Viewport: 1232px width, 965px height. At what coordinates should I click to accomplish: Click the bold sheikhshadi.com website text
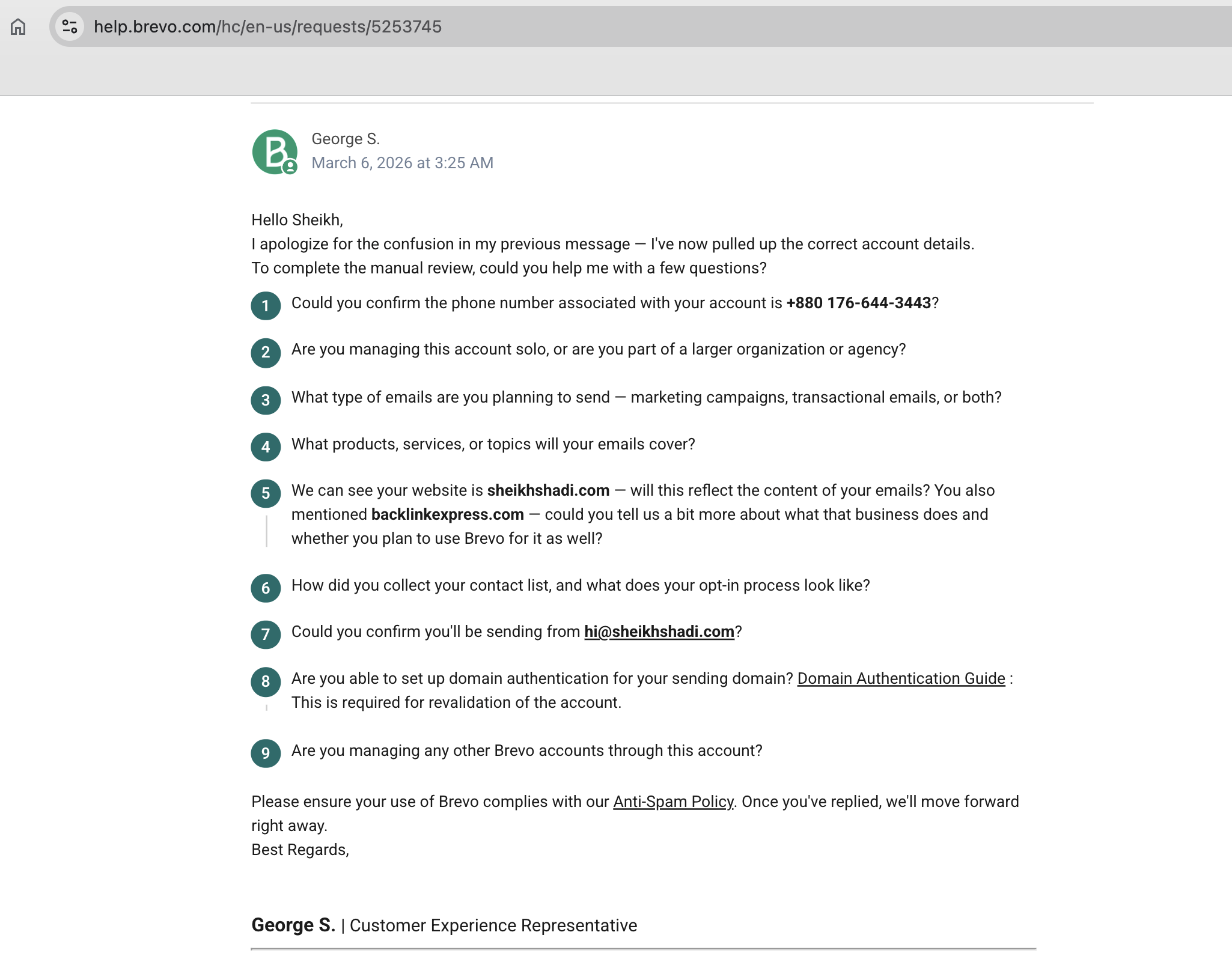tap(547, 490)
